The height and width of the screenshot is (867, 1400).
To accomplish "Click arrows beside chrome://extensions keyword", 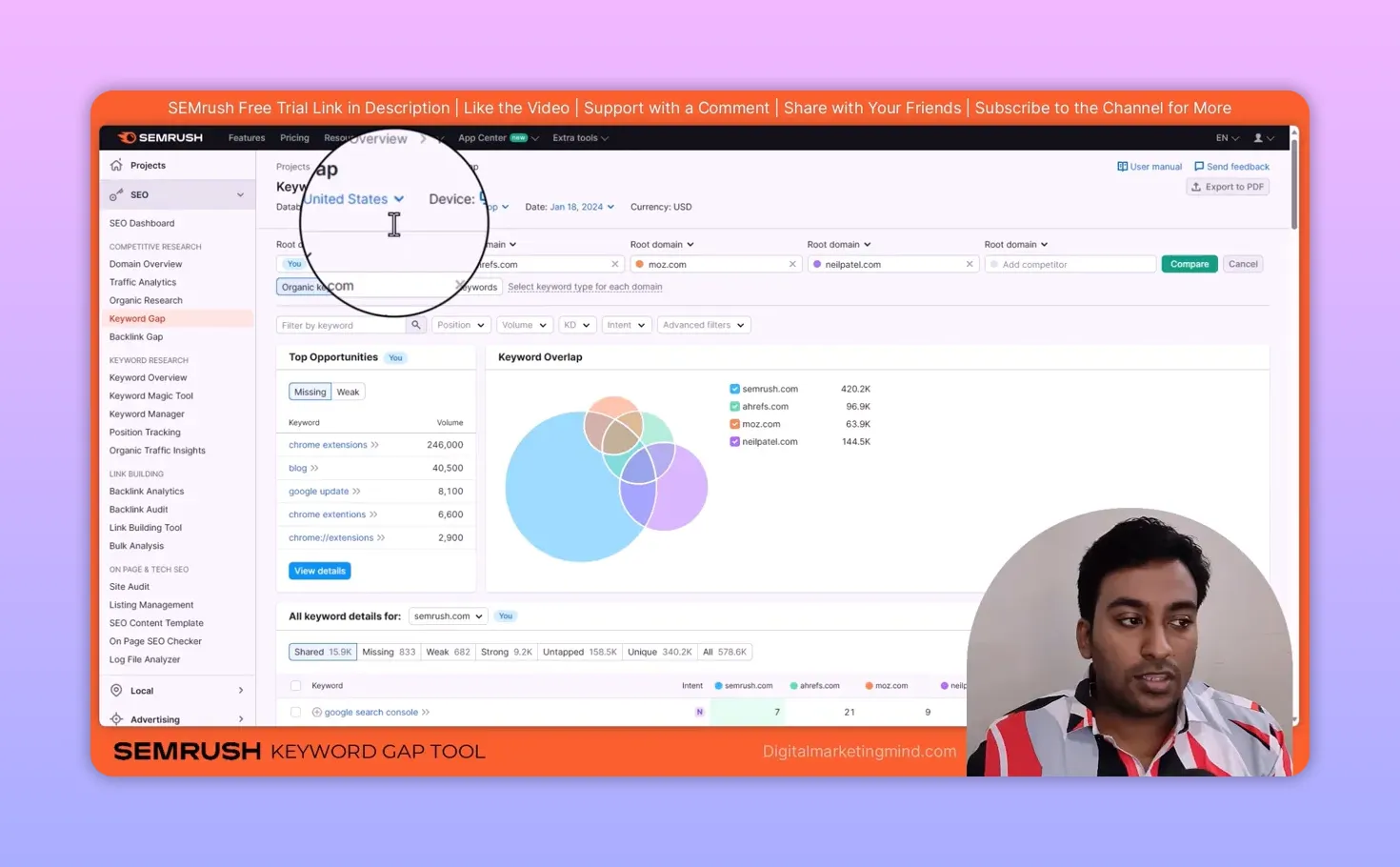I will coord(381,537).
